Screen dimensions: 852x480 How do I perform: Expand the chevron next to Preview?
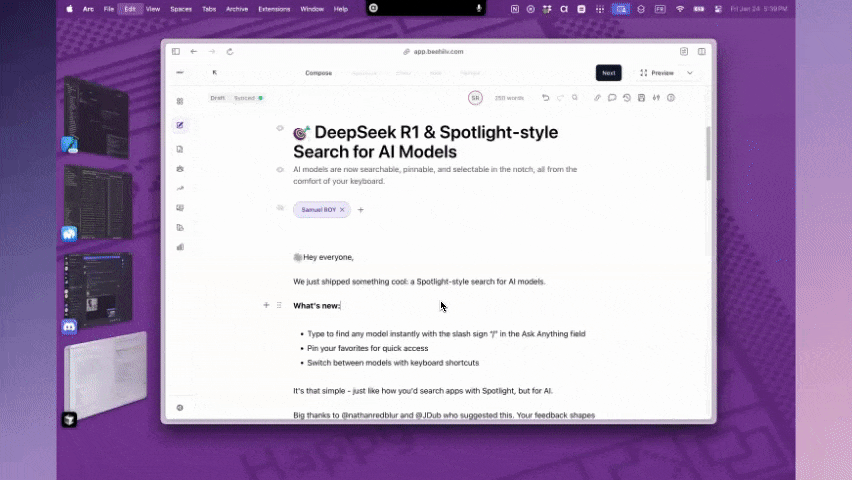pos(690,73)
